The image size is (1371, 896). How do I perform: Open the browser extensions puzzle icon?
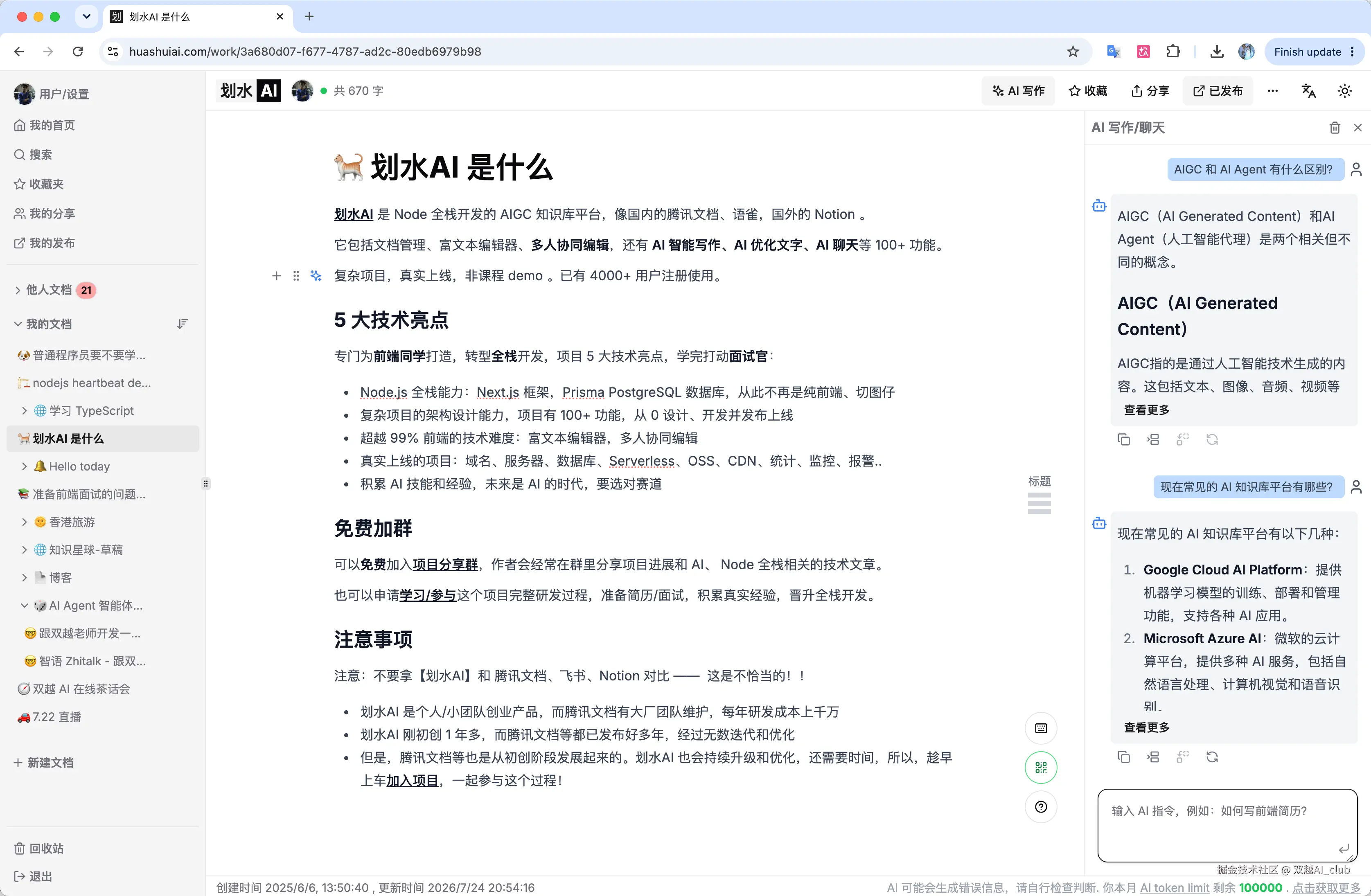tap(1173, 52)
